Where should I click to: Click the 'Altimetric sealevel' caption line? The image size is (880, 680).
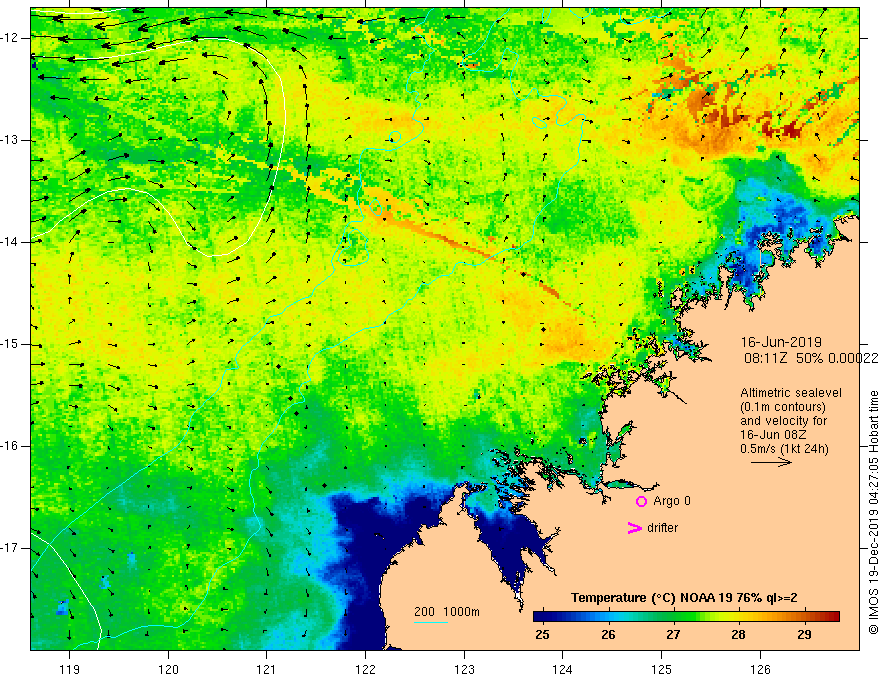[x=790, y=393]
